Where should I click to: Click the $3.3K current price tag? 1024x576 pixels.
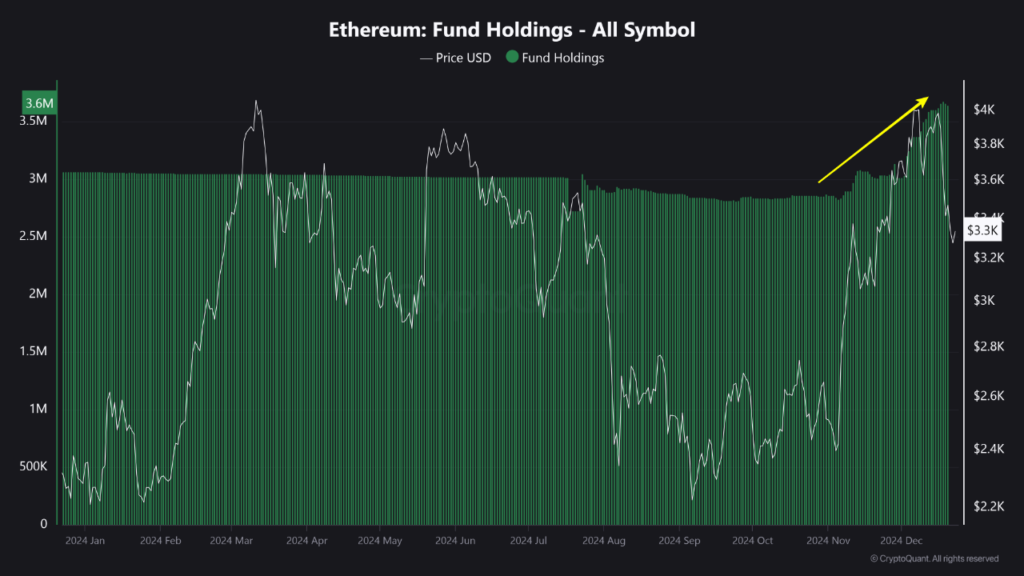(x=983, y=231)
